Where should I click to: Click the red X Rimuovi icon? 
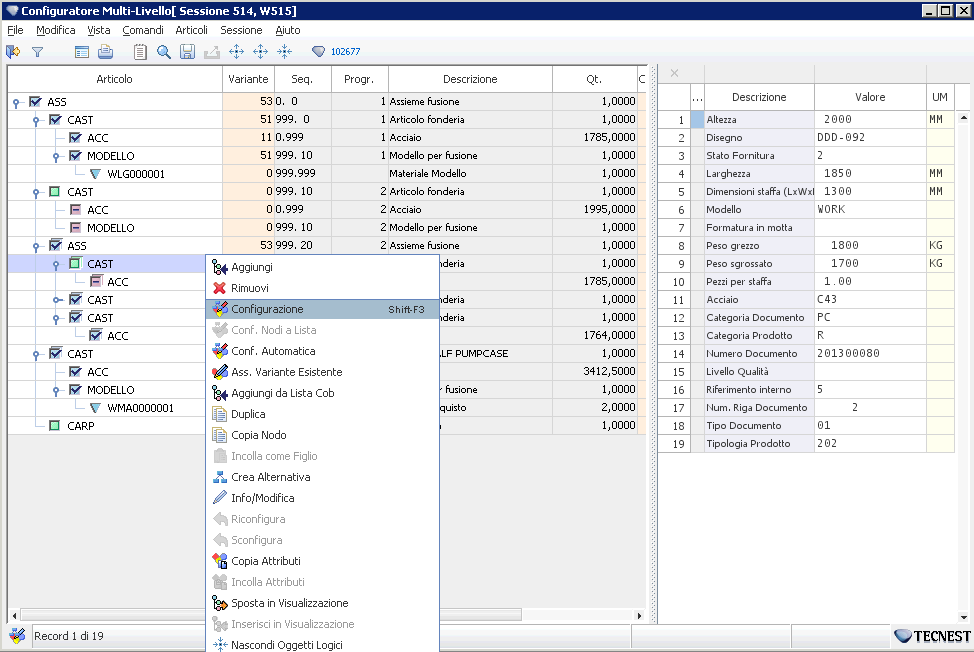click(x=219, y=288)
